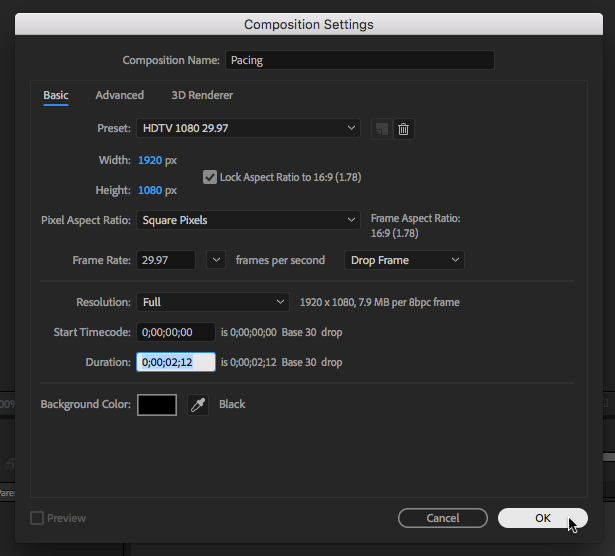This screenshot has width=615, height=556.
Task: Open the Drop Frame dropdown
Action: tap(404, 260)
